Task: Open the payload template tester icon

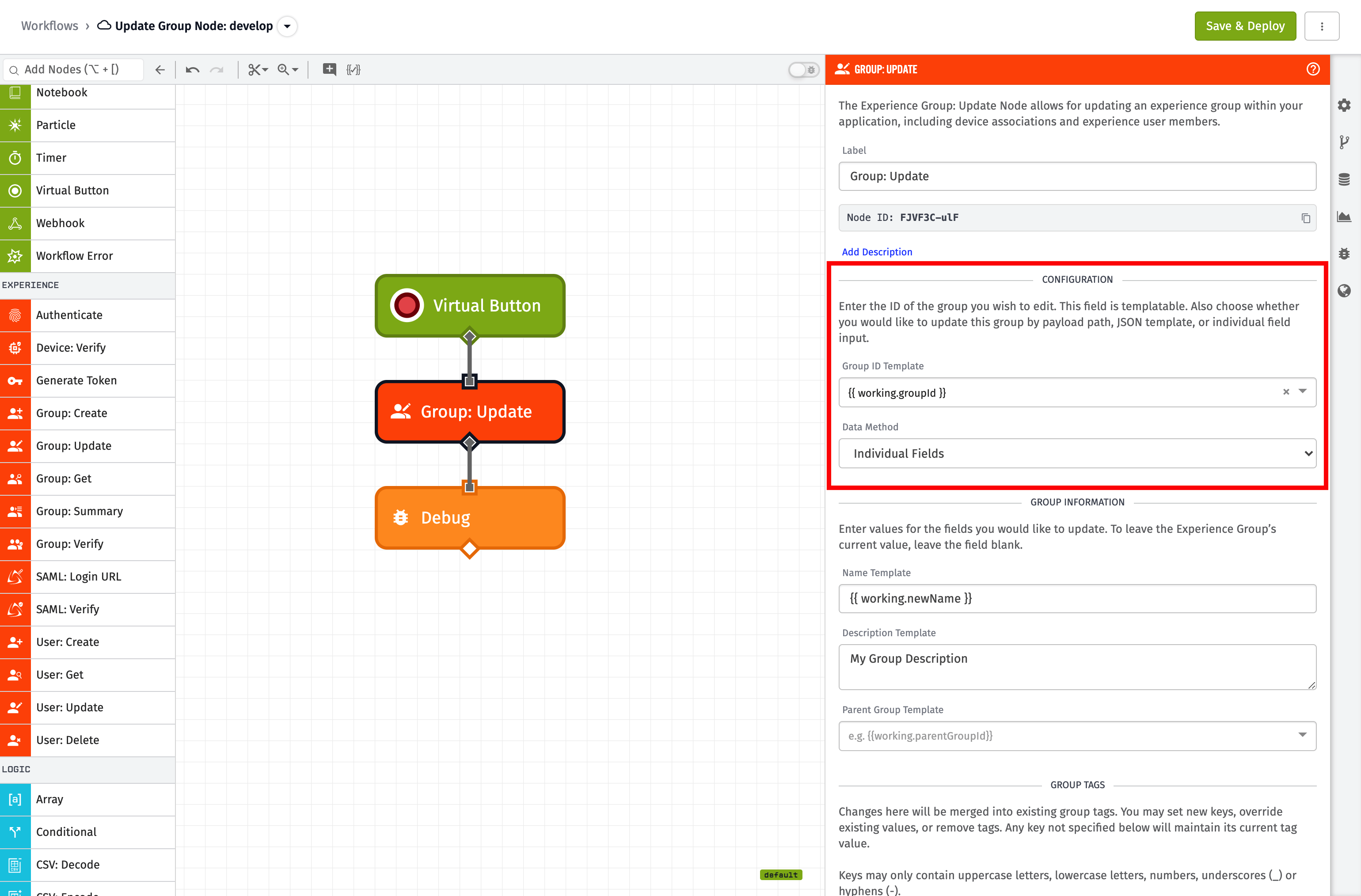Action: (354, 70)
